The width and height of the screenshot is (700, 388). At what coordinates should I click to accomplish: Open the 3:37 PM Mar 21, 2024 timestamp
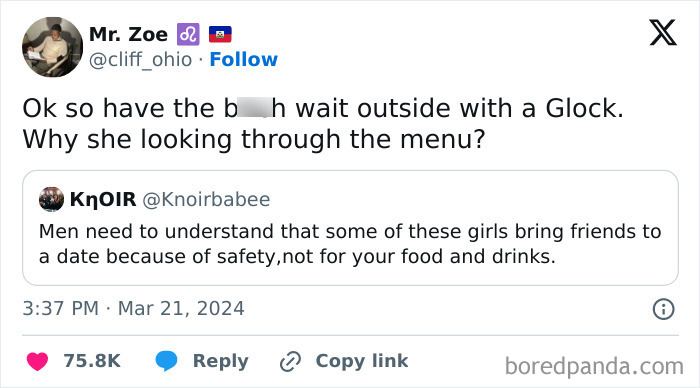click(x=133, y=309)
